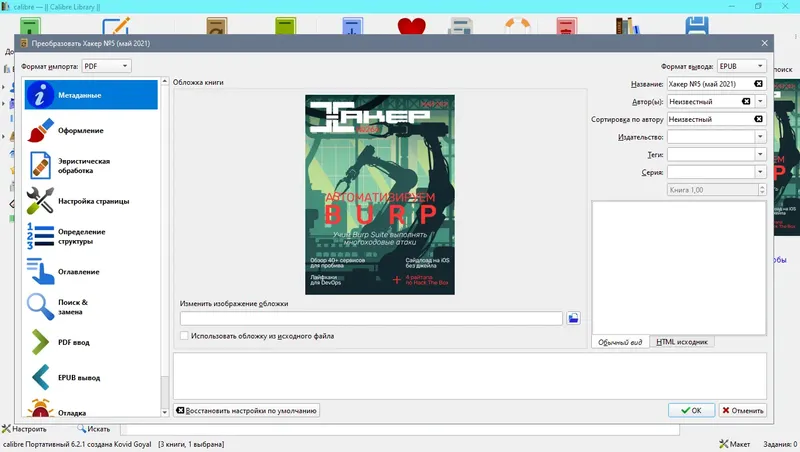Open the Формат вывода dropdown

tap(741, 66)
